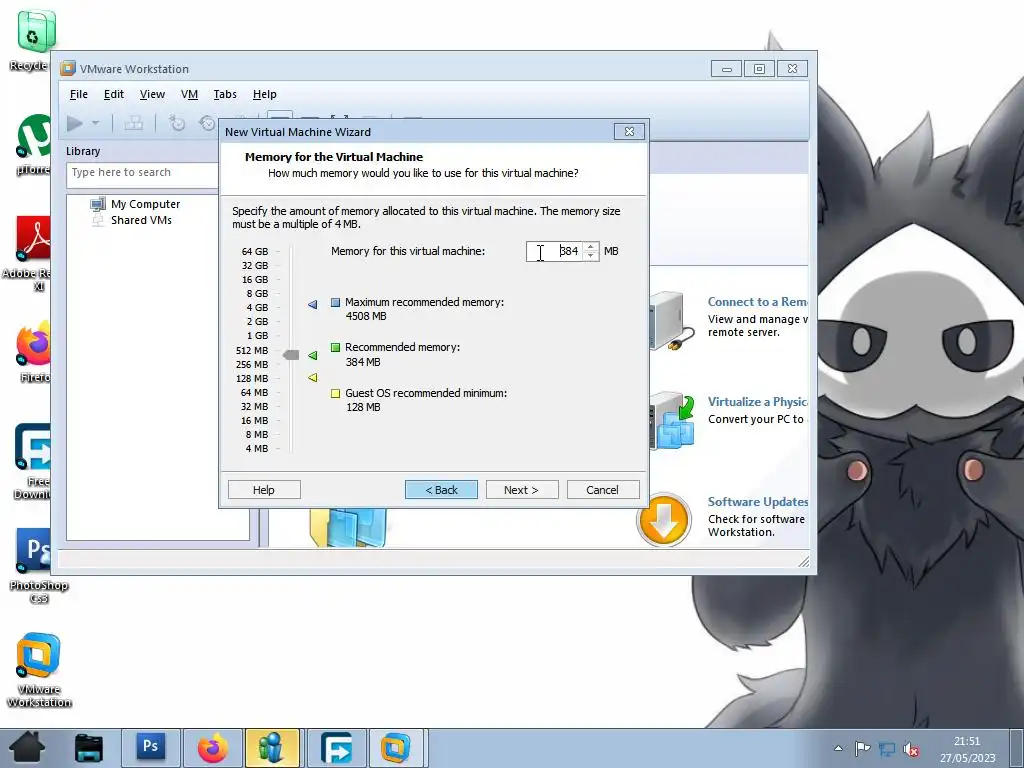Screen dimensions: 1024x768
Task: Click the 64 GB label on the memory scale
Action: tap(255, 251)
